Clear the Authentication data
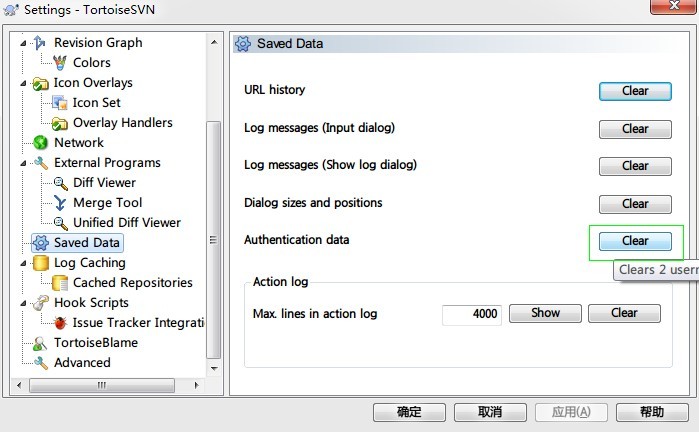The height and width of the screenshot is (432, 699). 635,241
